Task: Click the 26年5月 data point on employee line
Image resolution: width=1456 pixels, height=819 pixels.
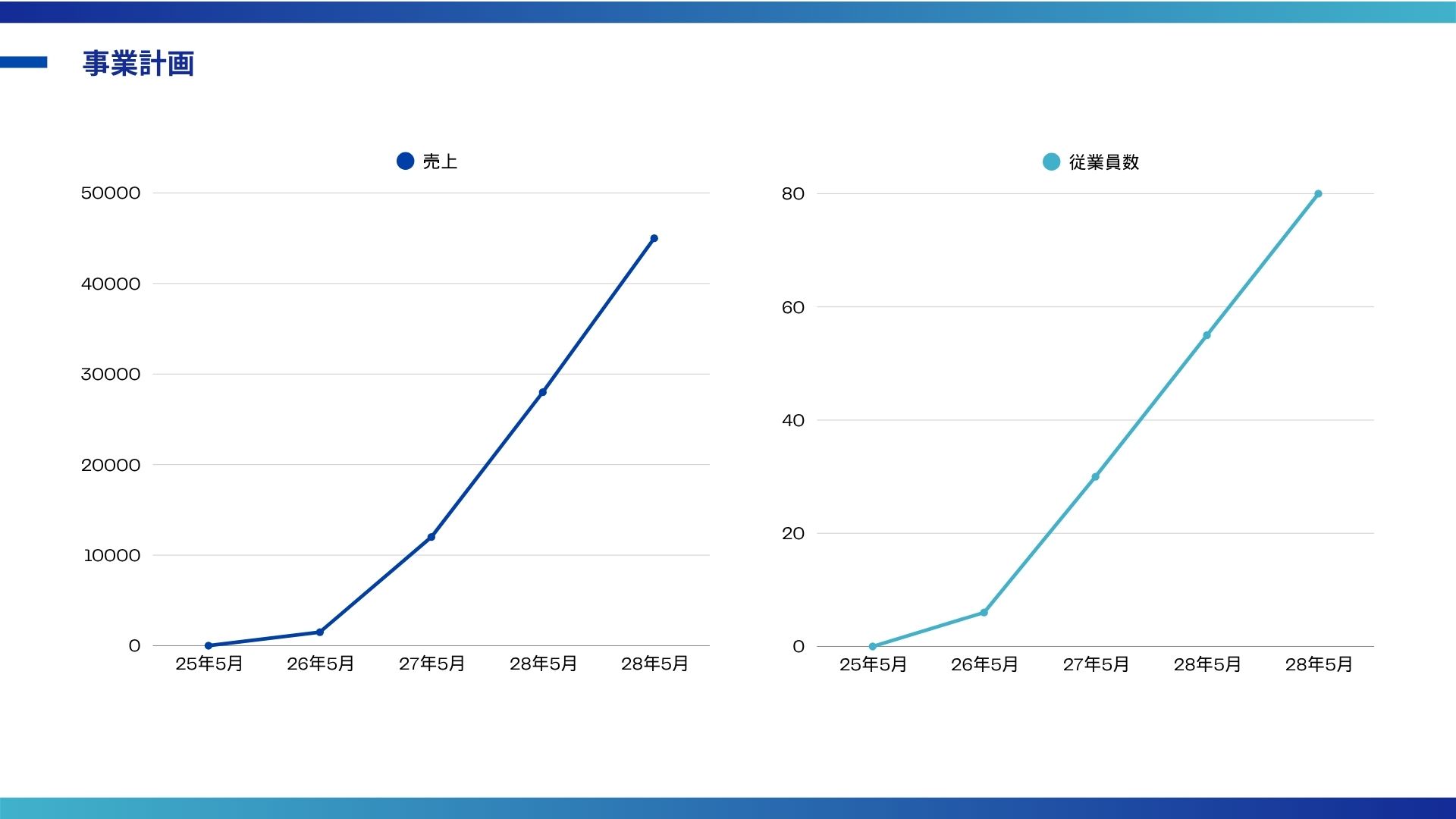Action: [x=984, y=610]
